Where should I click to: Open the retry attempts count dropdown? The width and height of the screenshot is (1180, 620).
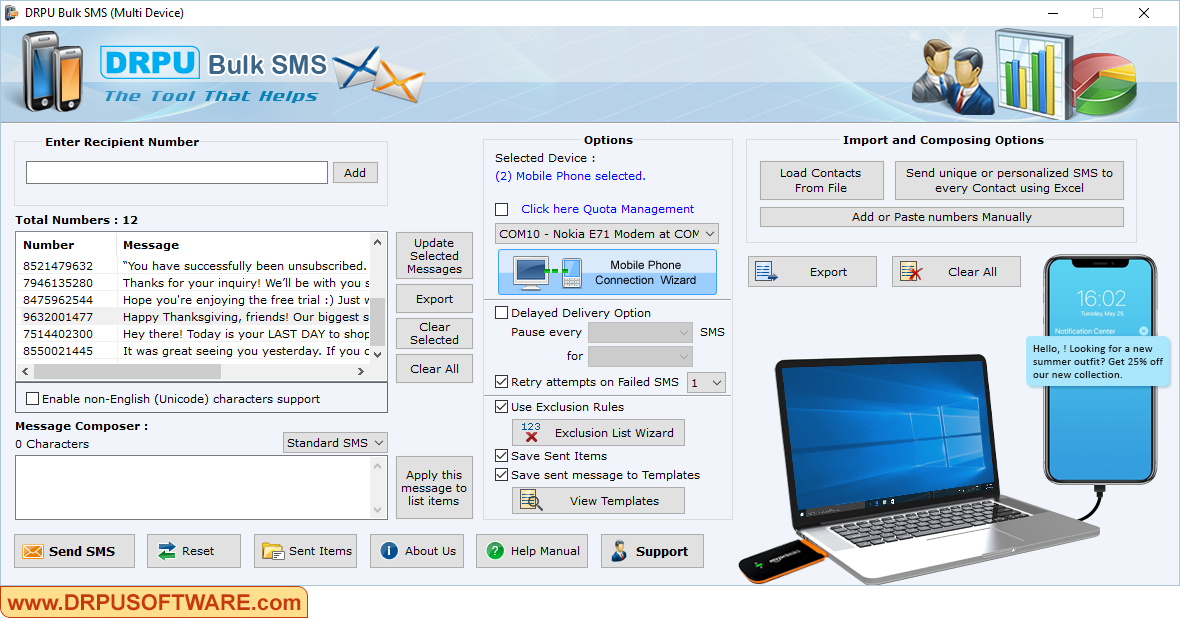(x=706, y=383)
